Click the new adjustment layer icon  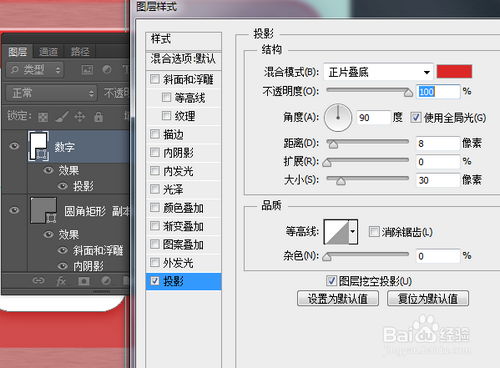[x=106, y=281]
